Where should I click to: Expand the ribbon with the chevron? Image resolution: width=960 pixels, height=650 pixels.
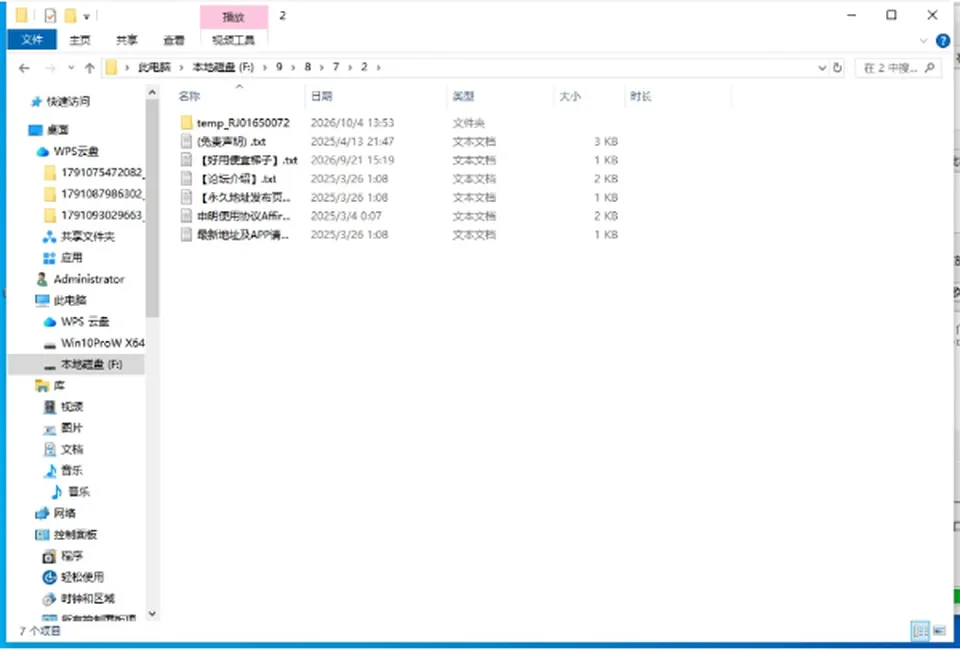[x=924, y=41]
